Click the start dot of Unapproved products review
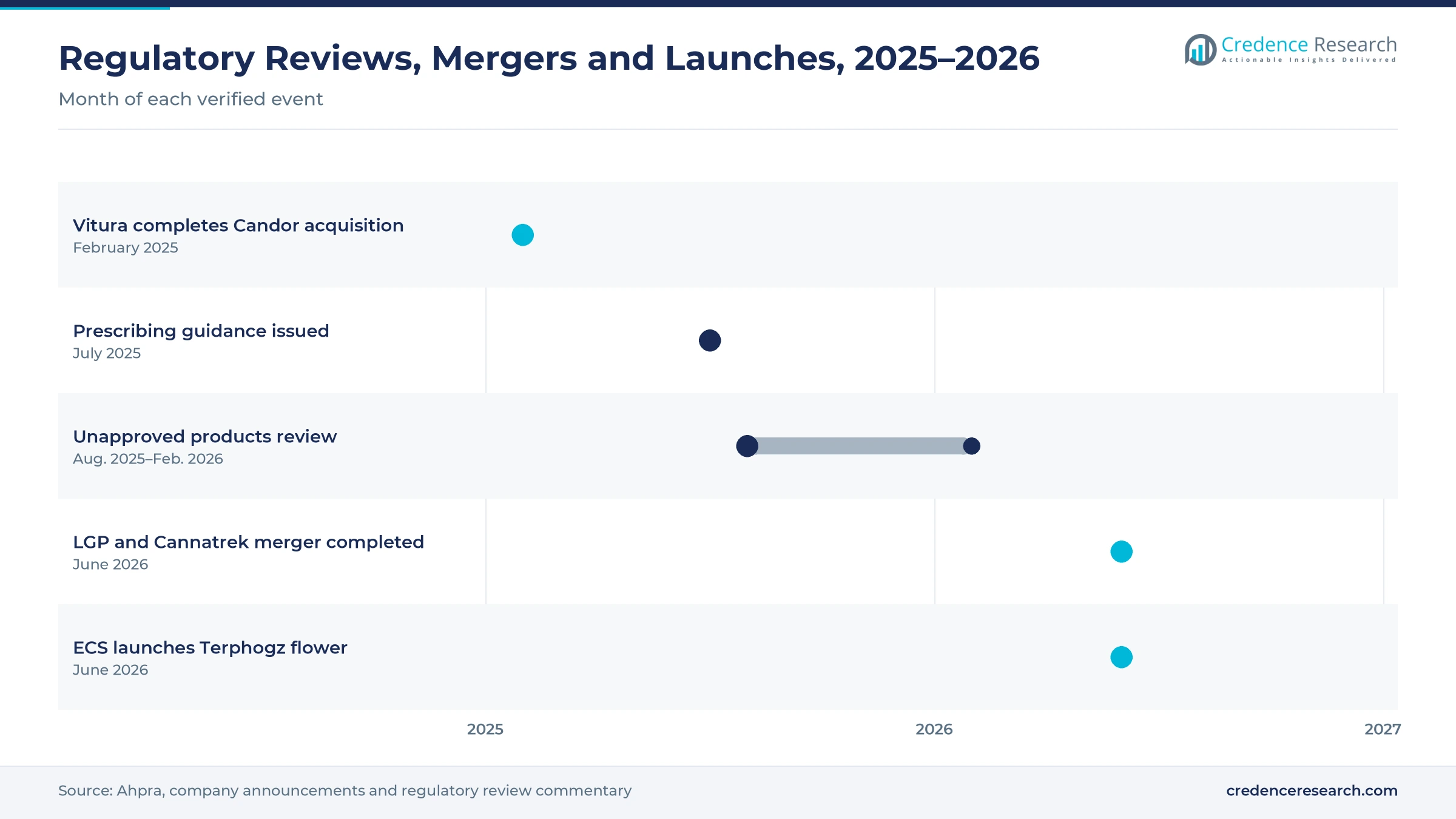The height and width of the screenshot is (819, 1456). (x=747, y=446)
